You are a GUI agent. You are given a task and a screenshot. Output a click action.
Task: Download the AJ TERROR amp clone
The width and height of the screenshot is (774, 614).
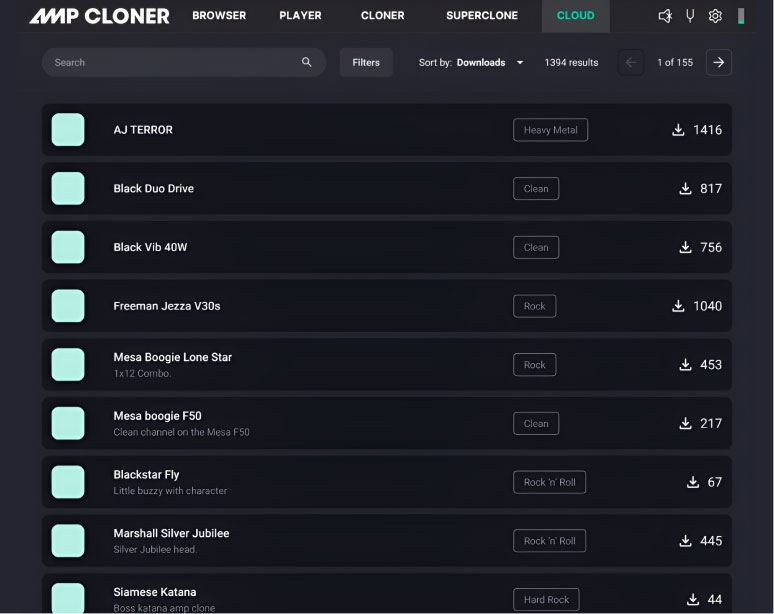pyautogui.click(x=678, y=130)
